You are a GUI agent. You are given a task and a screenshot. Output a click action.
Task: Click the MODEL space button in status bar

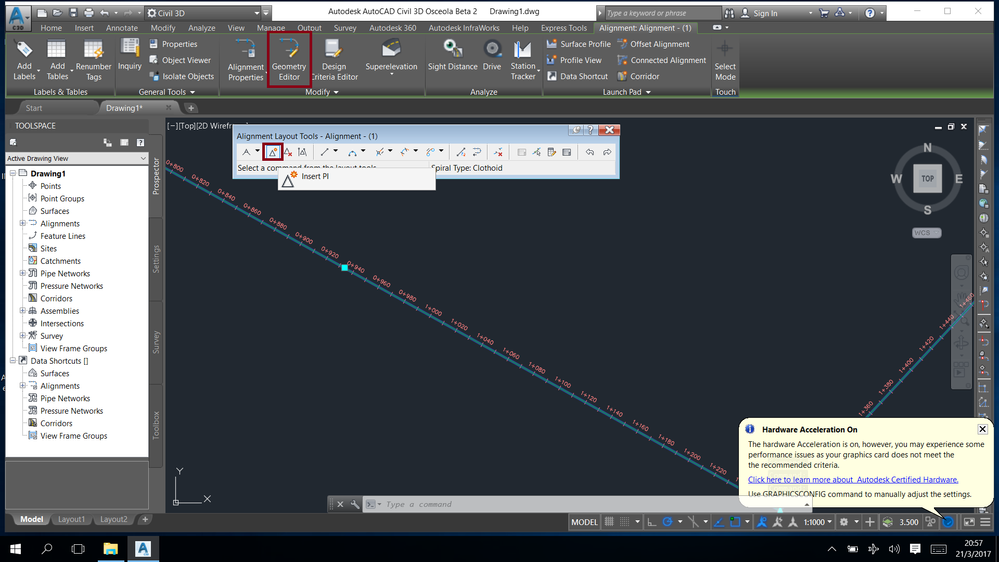click(x=584, y=522)
